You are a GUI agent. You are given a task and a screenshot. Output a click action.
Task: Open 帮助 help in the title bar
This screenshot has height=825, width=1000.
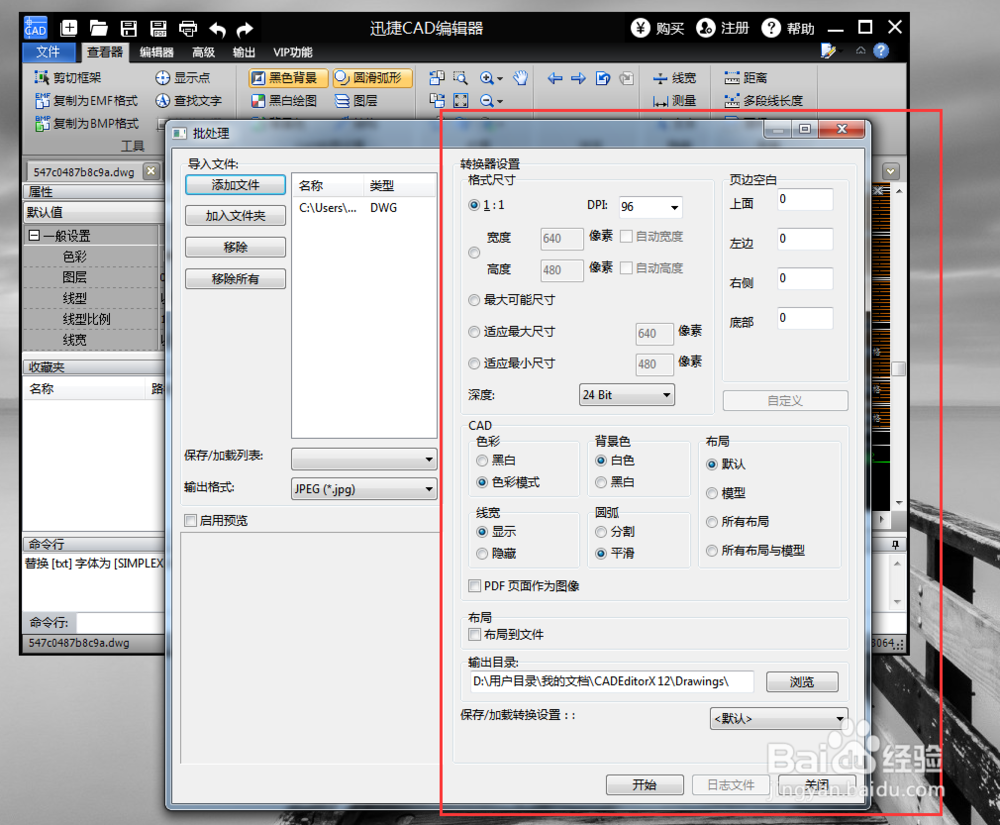coord(788,28)
